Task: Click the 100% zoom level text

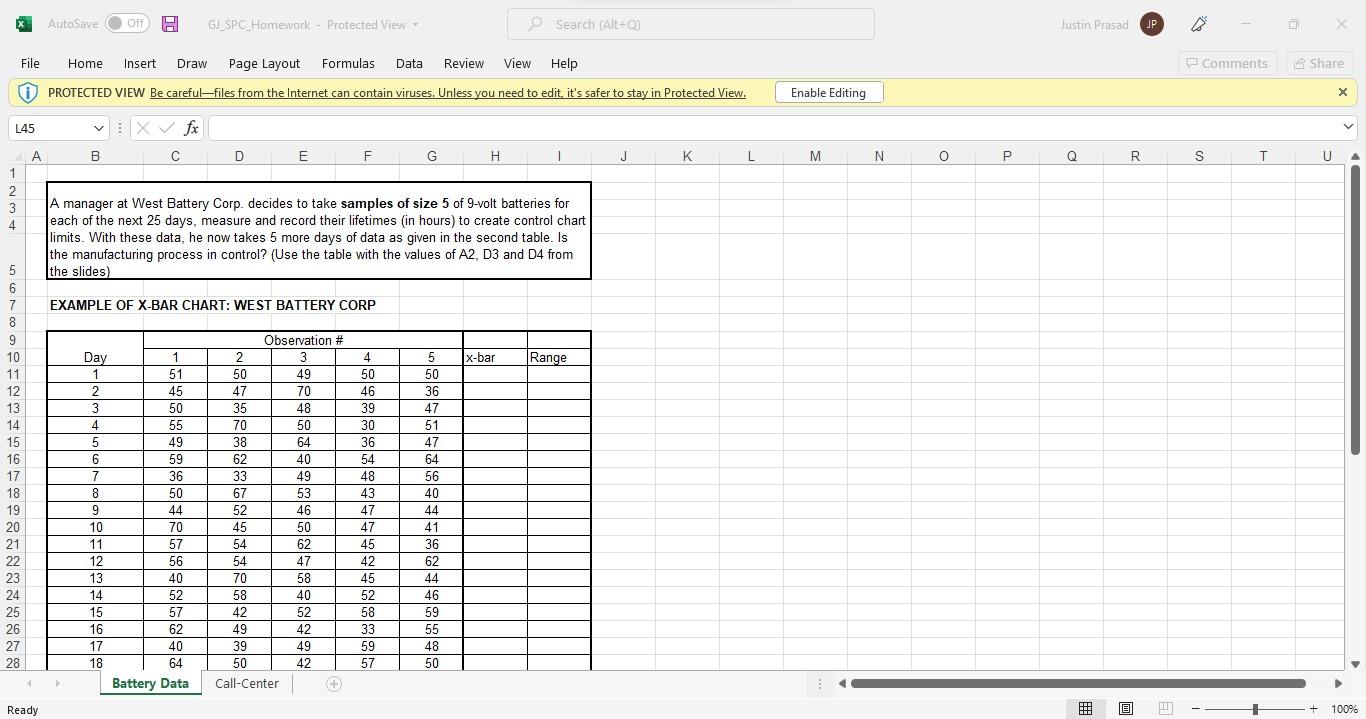Action: [x=1344, y=709]
